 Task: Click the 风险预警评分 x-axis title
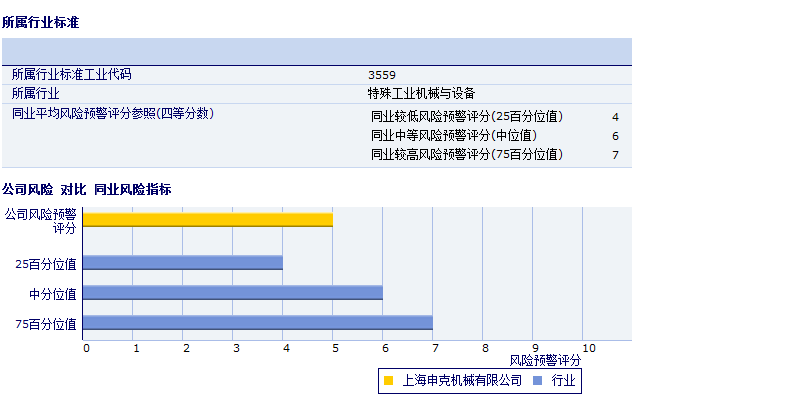(x=545, y=360)
